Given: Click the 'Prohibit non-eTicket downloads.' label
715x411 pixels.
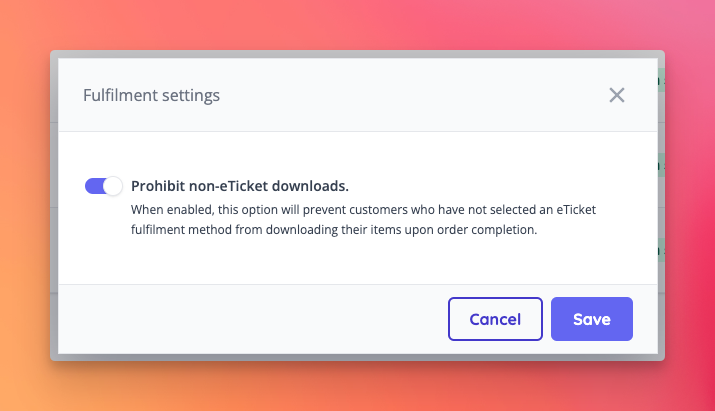Looking at the screenshot, I should 240,186.
